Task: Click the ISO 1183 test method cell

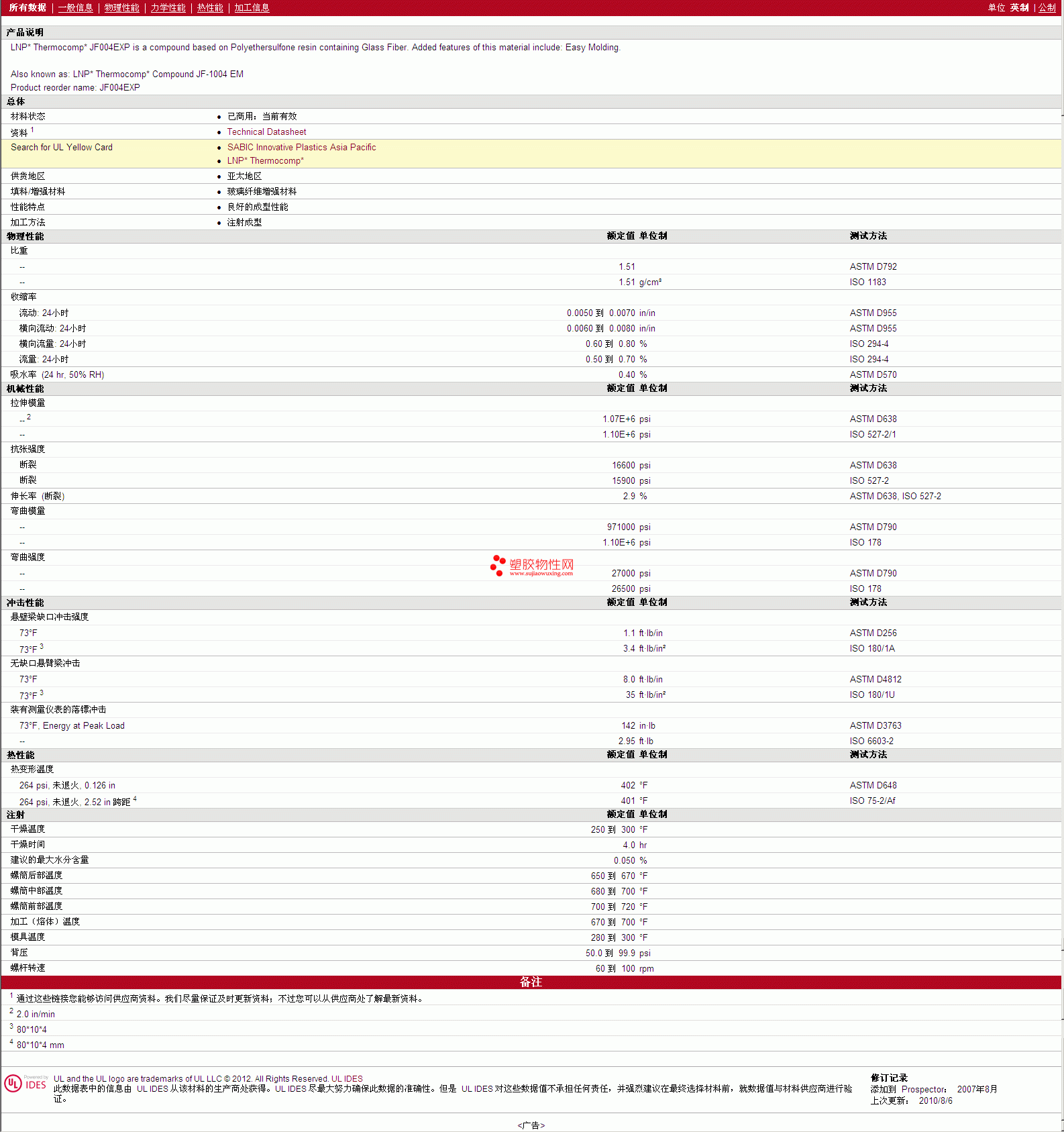Action: tap(867, 282)
